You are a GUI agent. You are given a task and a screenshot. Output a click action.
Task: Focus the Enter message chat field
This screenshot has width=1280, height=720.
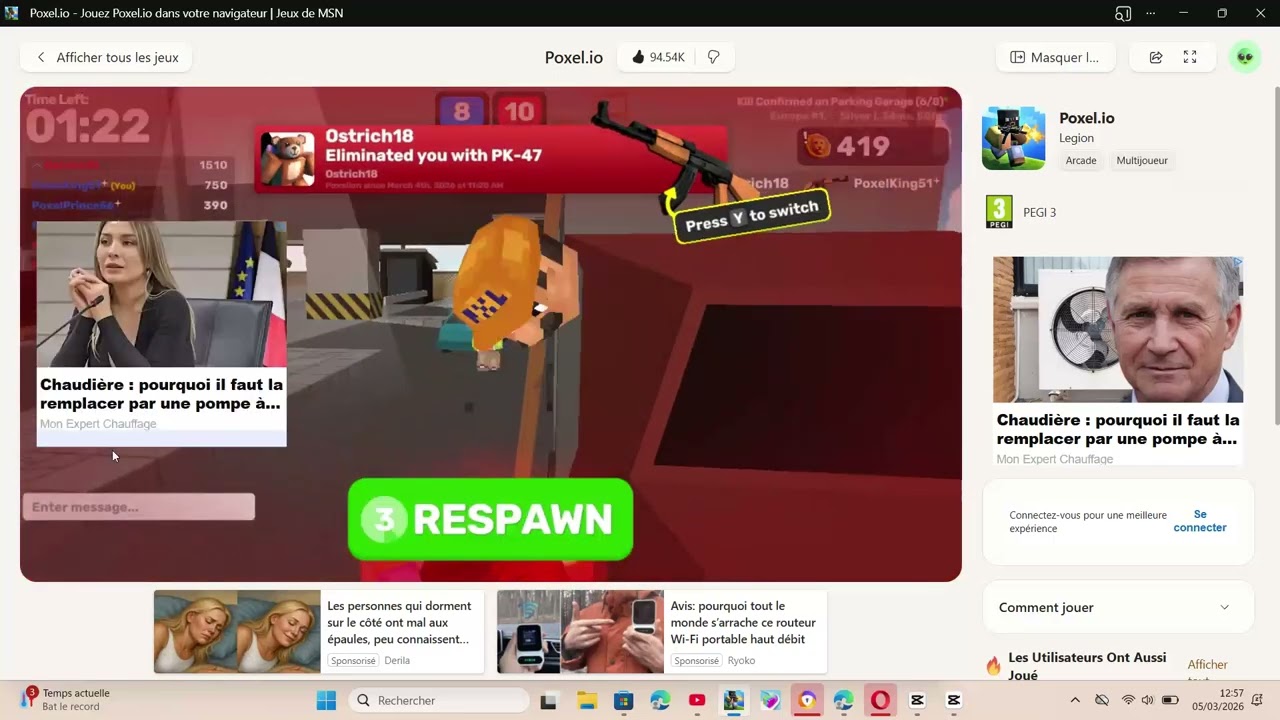pyautogui.click(x=139, y=507)
